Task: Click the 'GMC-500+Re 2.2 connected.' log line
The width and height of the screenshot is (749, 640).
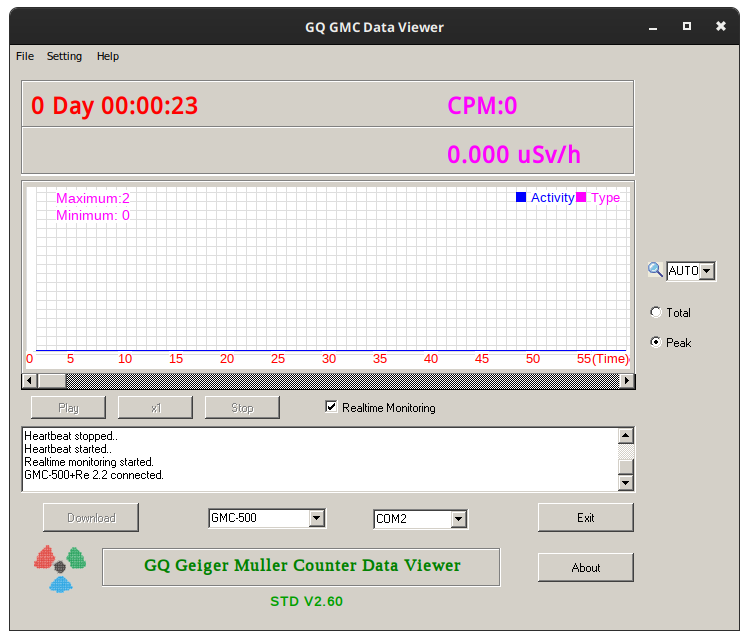Action: [94, 475]
